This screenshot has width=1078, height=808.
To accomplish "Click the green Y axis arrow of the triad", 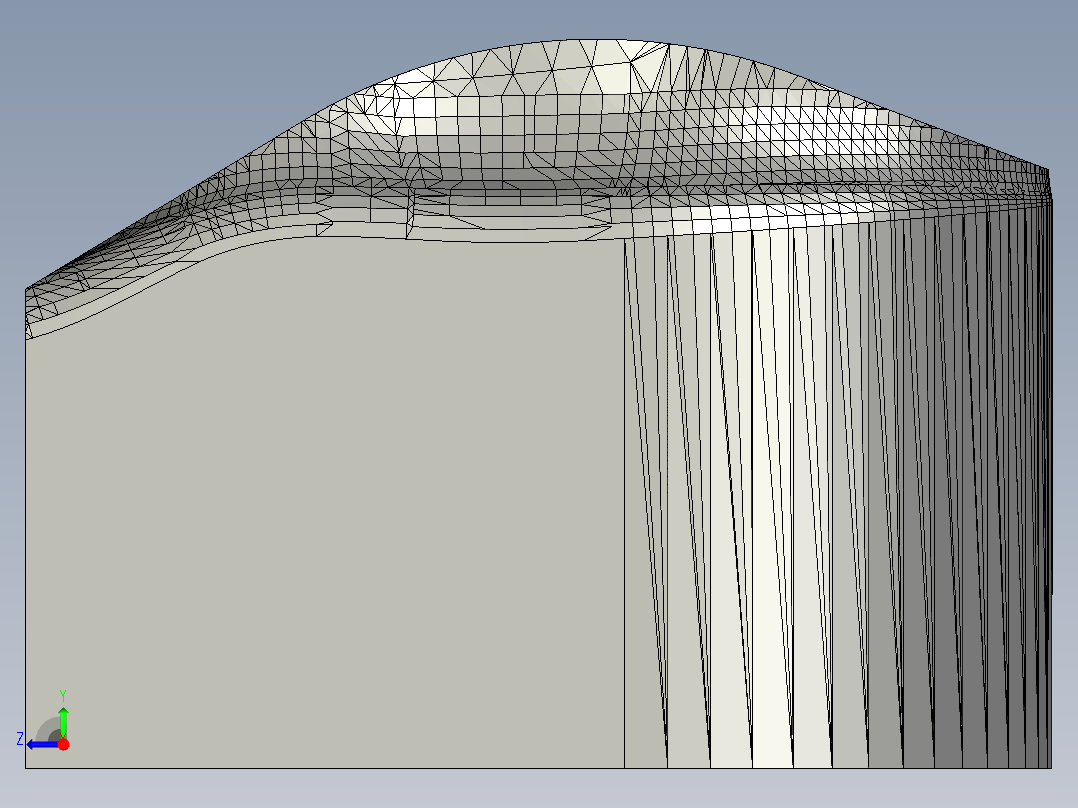I will 63,722.
